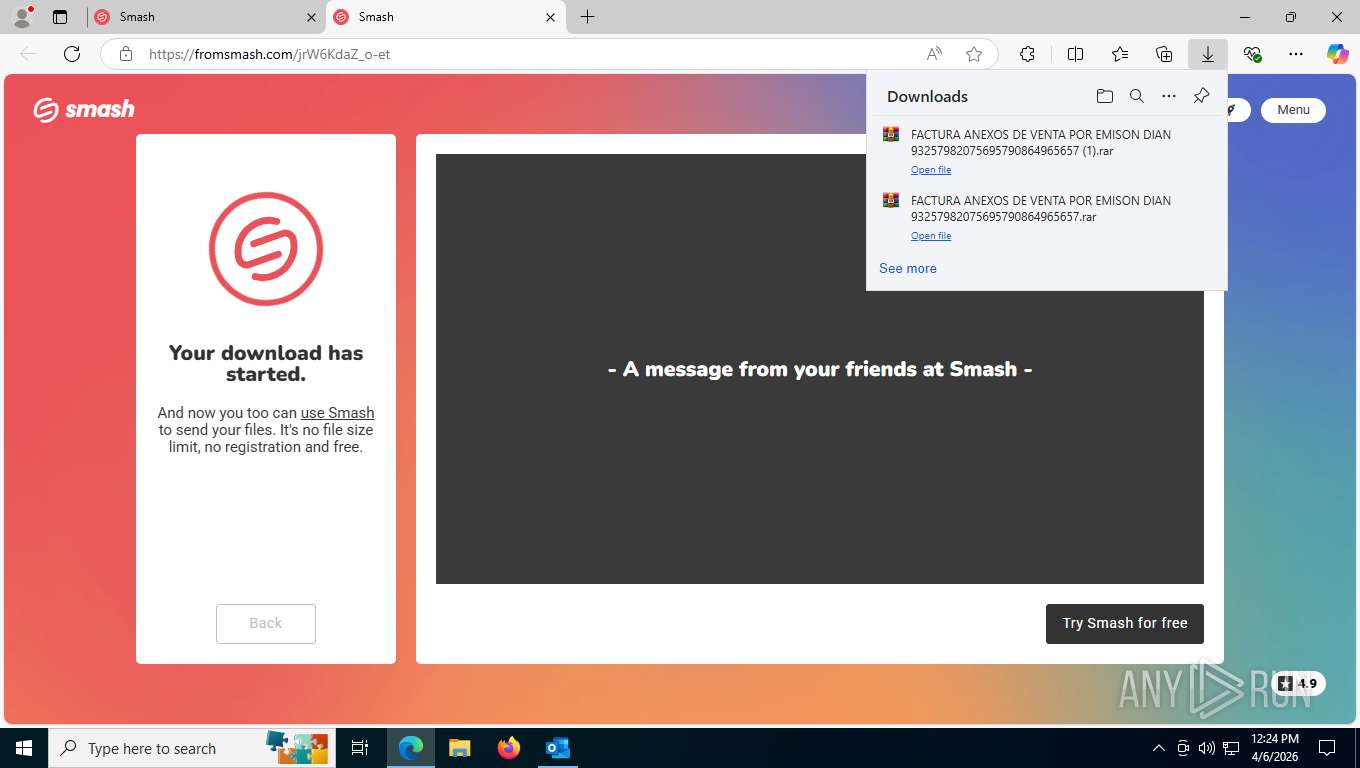
Task: View site information lock icon
Action: pyautogui.click(x=126, y=54)
